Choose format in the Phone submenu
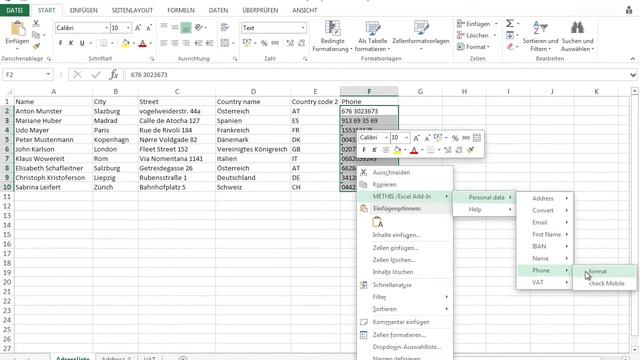This screenshot has height=360, width=640. point(604,271)
